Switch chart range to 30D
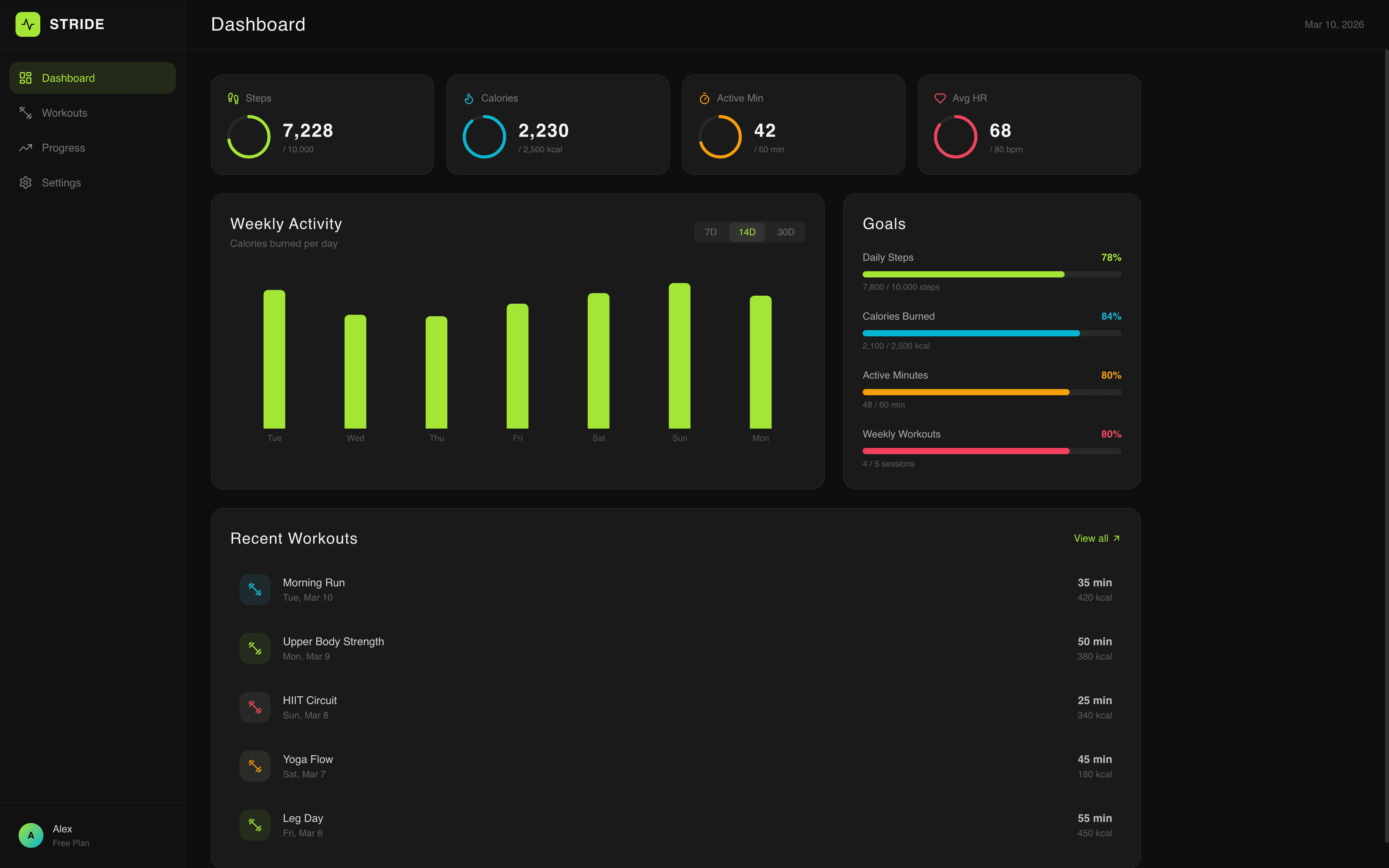 pos(786,232)
